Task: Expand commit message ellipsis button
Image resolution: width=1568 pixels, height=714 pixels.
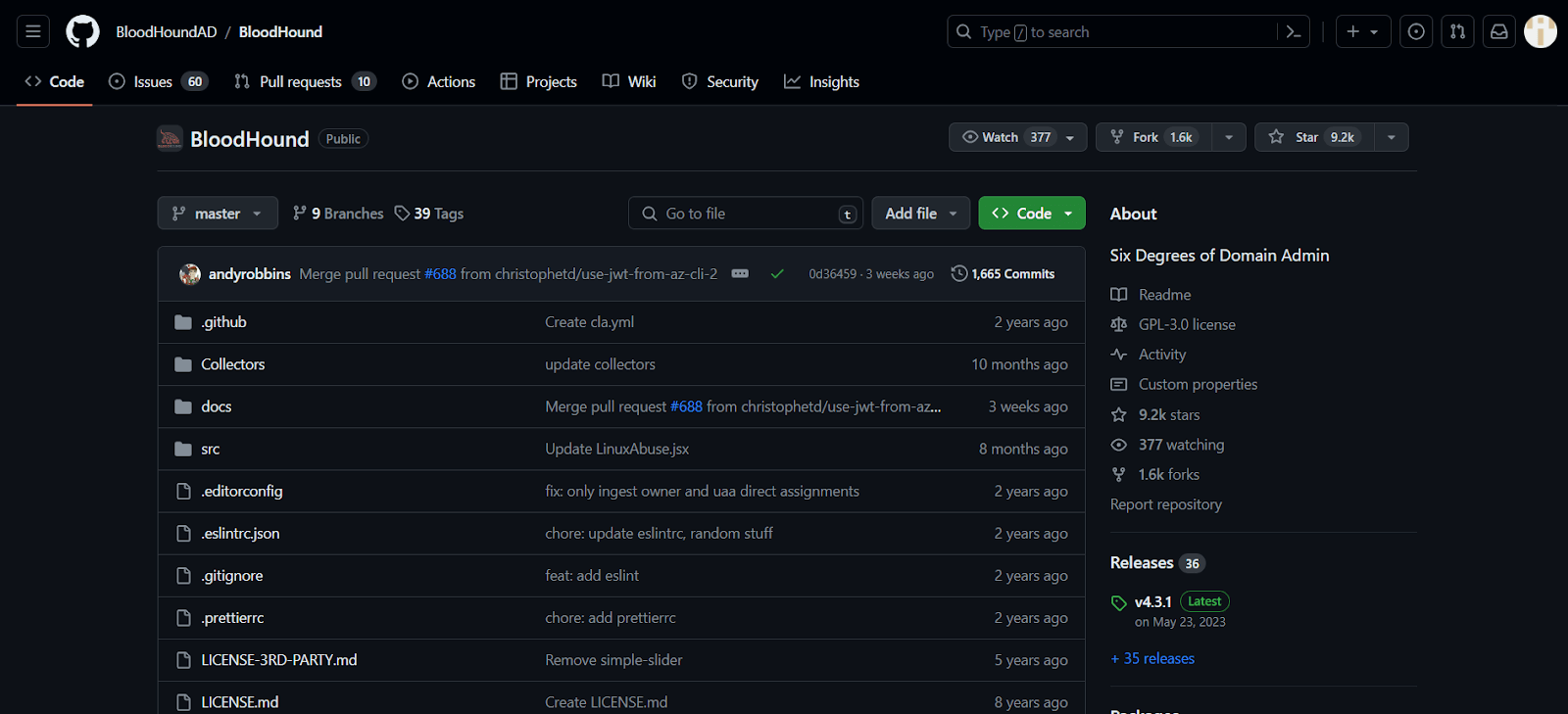Action: tap(740, 274)
